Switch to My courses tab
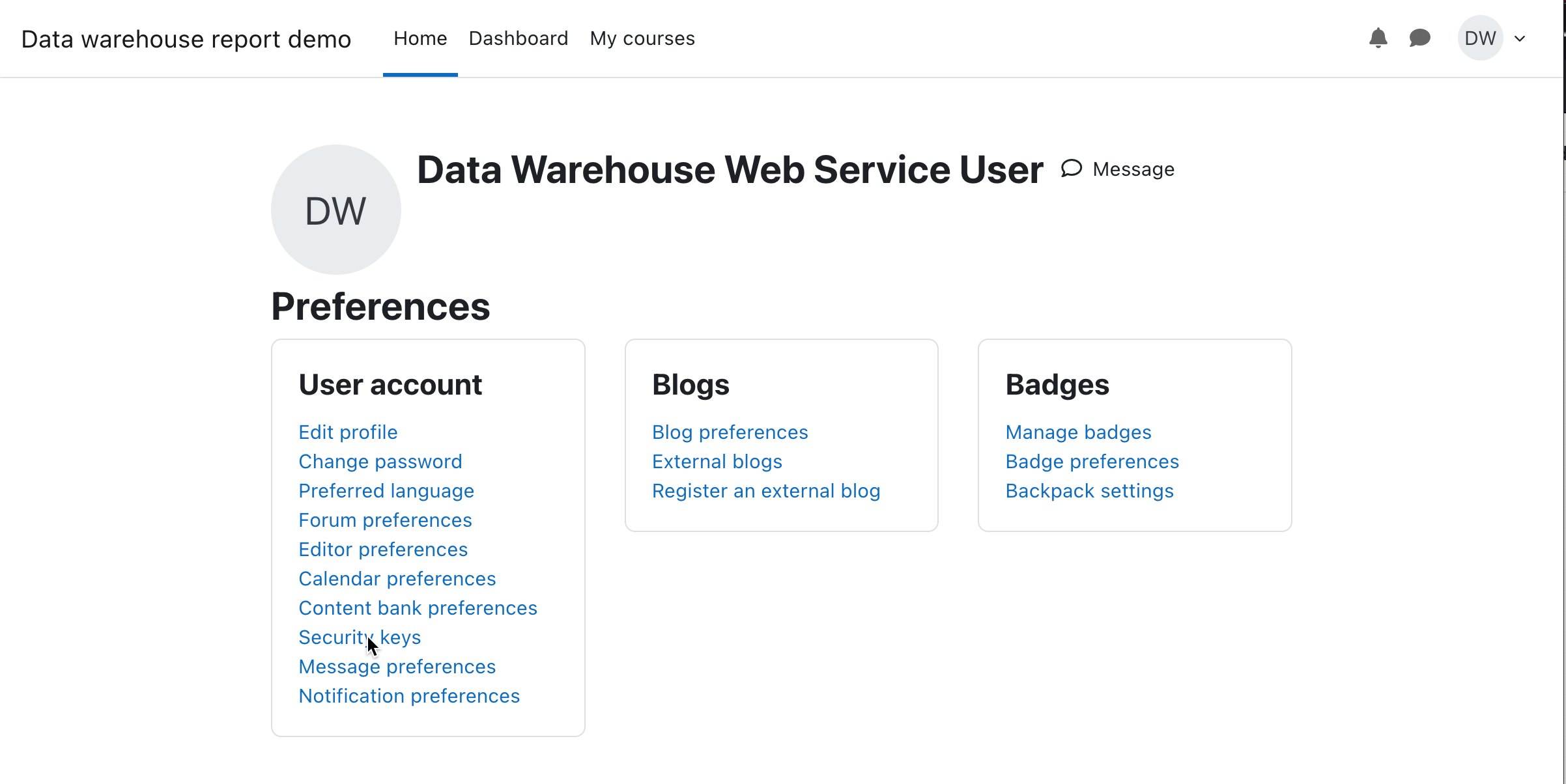 coord(642,38)
